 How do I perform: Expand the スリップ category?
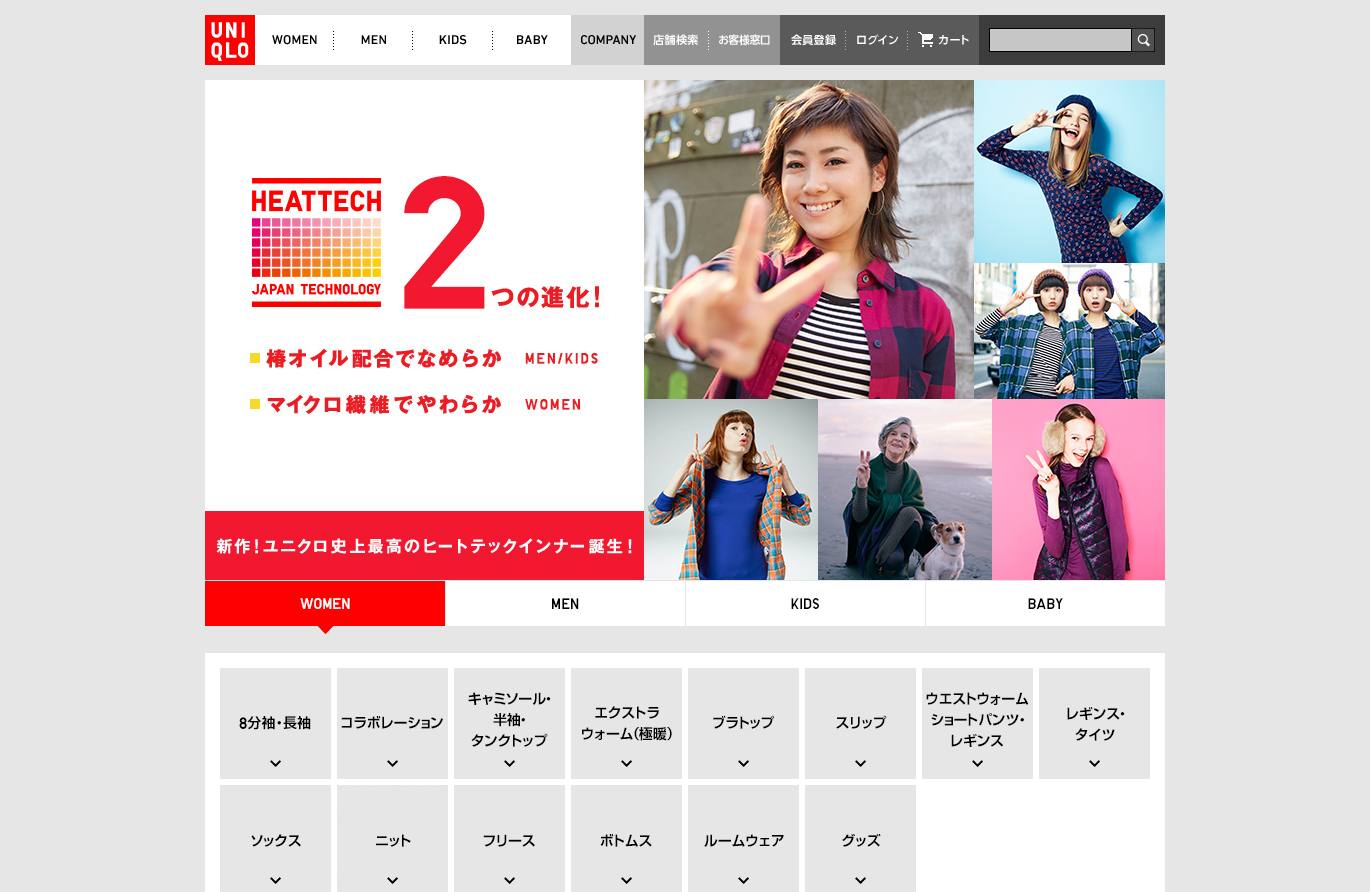click(860, 723)
